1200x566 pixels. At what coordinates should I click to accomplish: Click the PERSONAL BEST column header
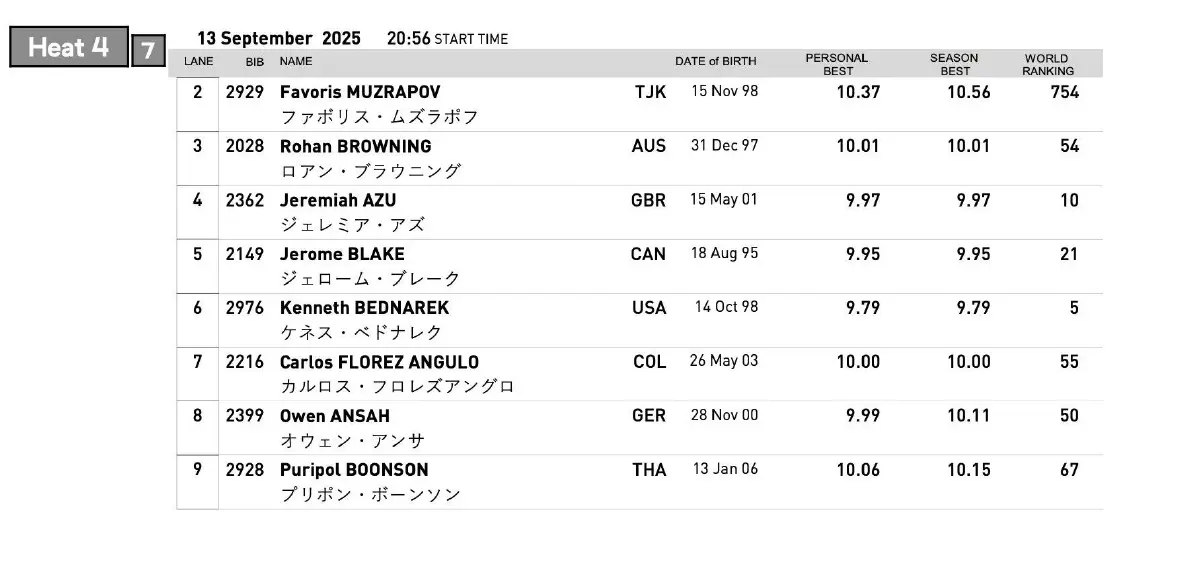click(837, 64)
